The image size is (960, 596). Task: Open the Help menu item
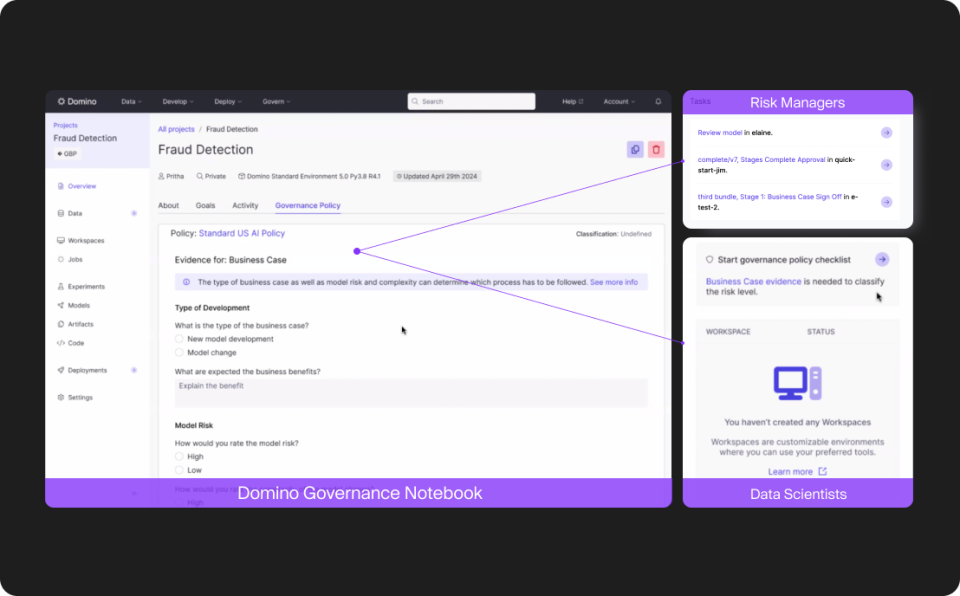(x=572, y=102)
